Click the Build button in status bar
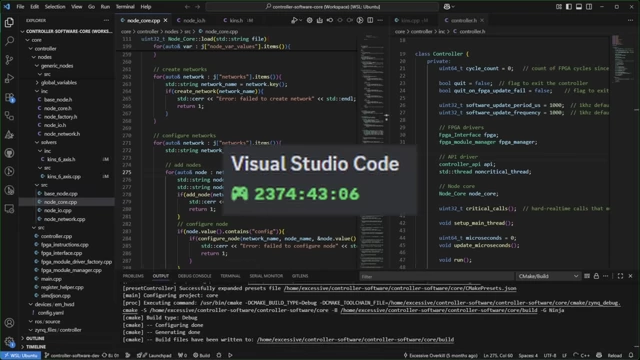Screen dimensions: 640x360 (x=201, y=356)
